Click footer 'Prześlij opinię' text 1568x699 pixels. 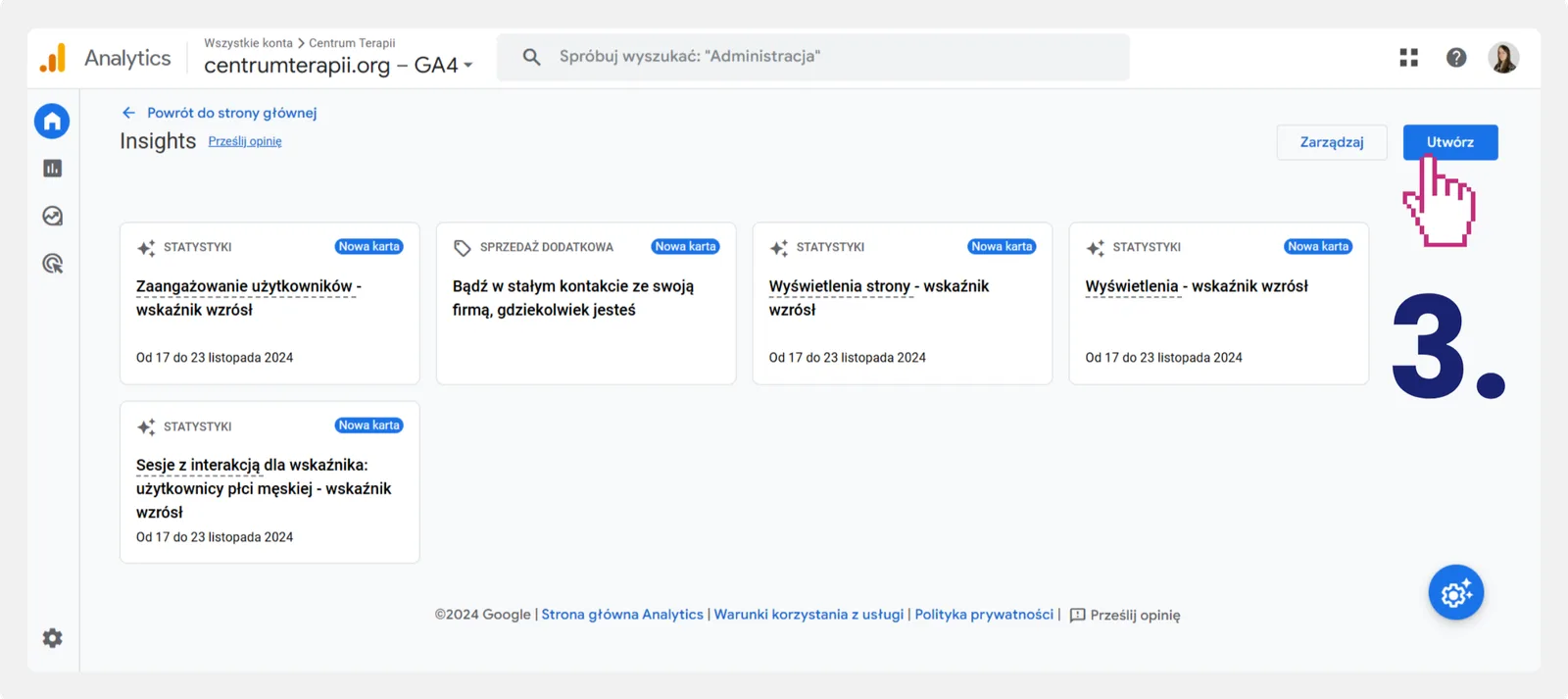point(1135,616)
